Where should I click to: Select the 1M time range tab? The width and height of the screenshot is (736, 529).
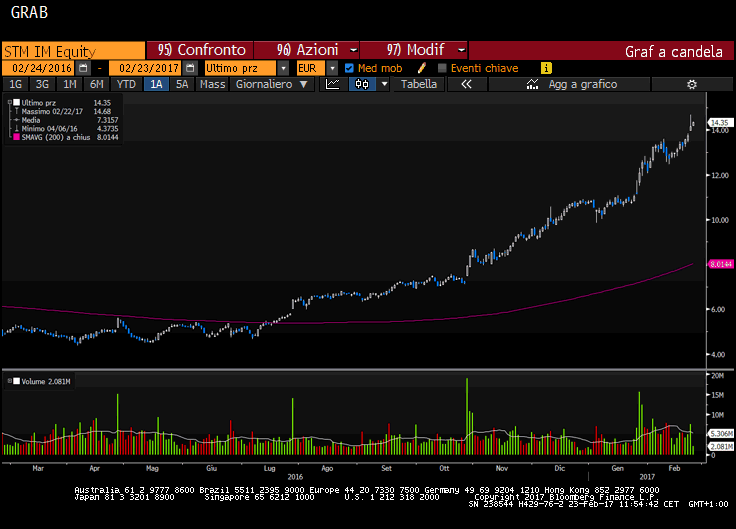click(x=69, y=84)
